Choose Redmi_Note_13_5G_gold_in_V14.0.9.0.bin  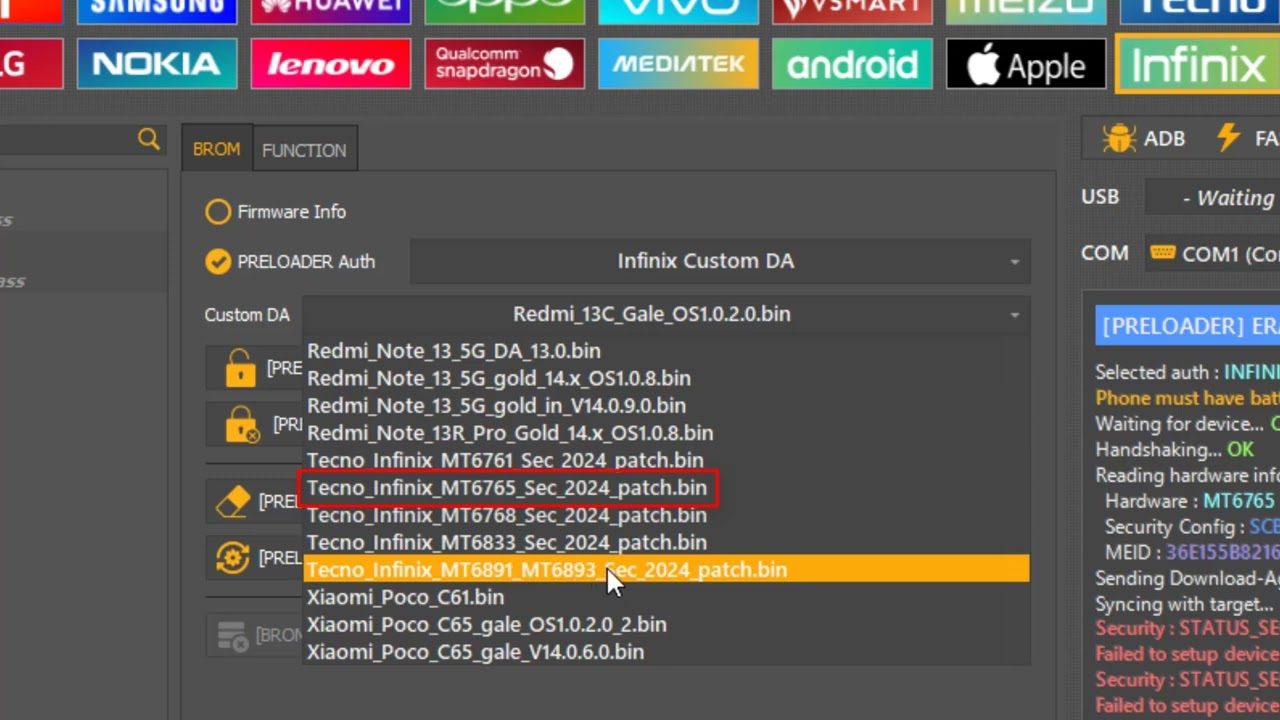click(x=667, y=405)
